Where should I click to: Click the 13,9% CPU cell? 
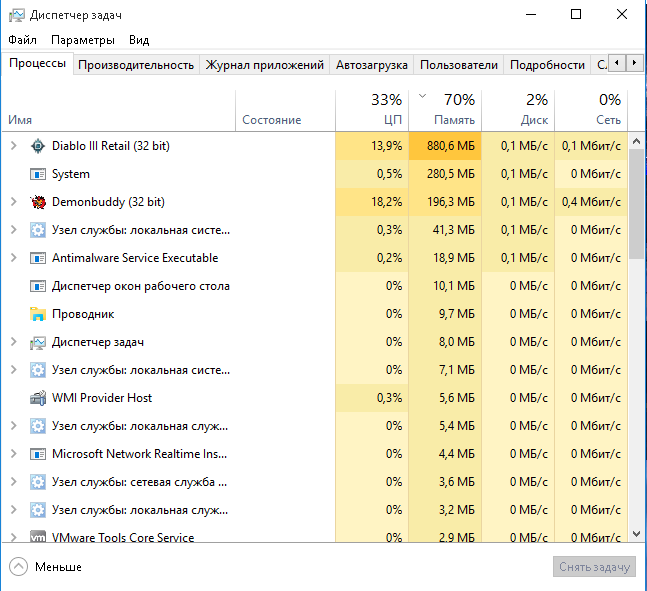click(x=372, y=146)
